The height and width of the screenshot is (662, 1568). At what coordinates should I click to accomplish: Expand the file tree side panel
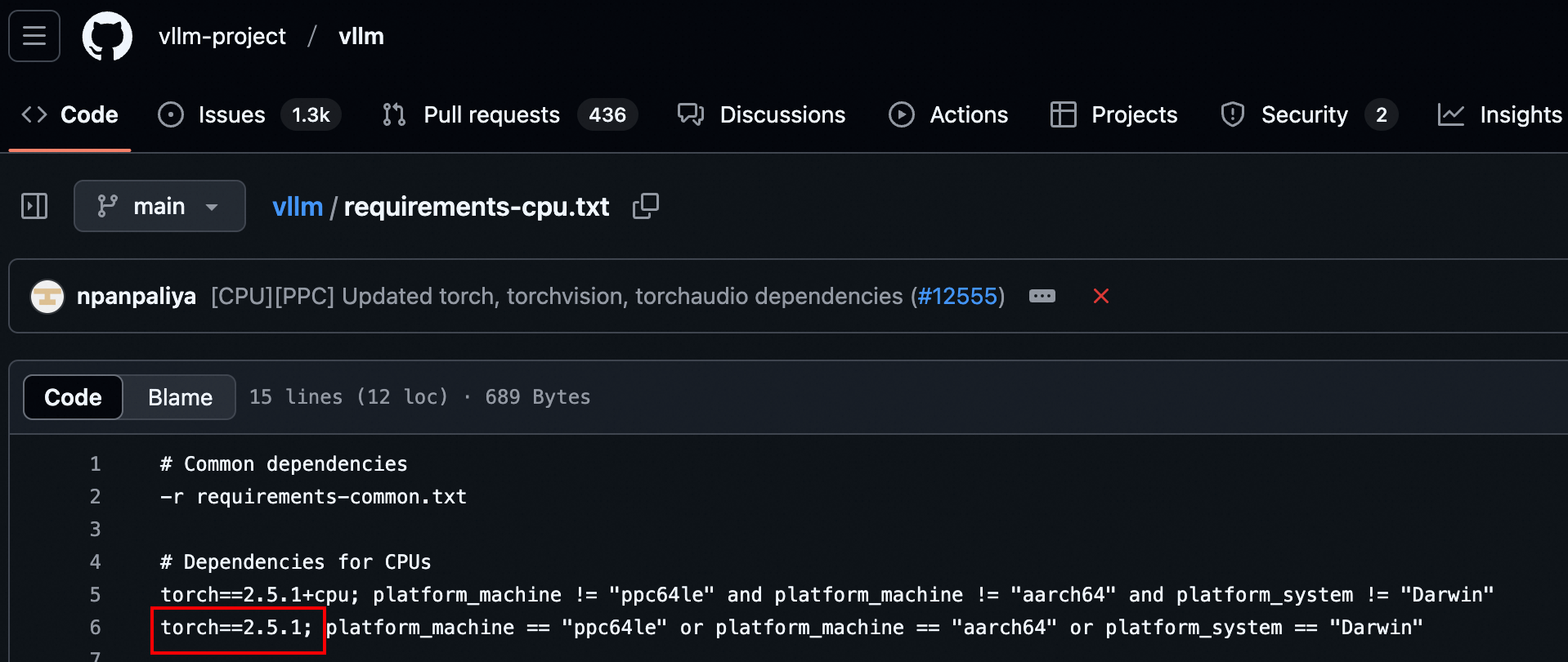point(34,206)
